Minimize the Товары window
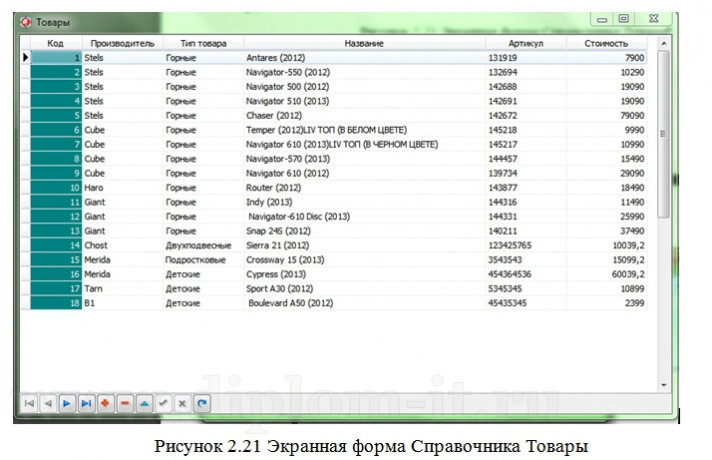 (x=602, y=19)
